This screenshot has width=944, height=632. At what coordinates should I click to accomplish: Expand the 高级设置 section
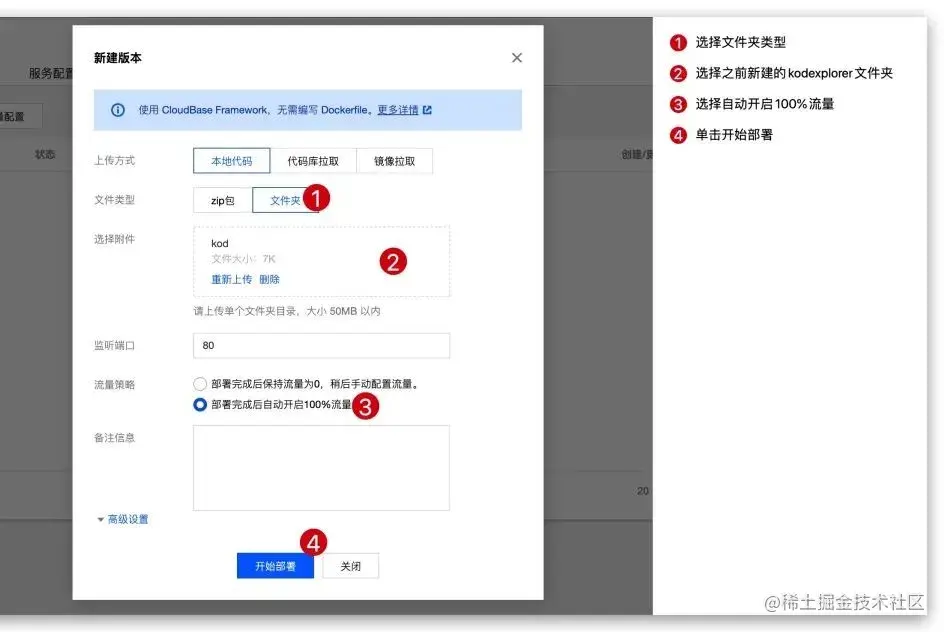(123, 519)
